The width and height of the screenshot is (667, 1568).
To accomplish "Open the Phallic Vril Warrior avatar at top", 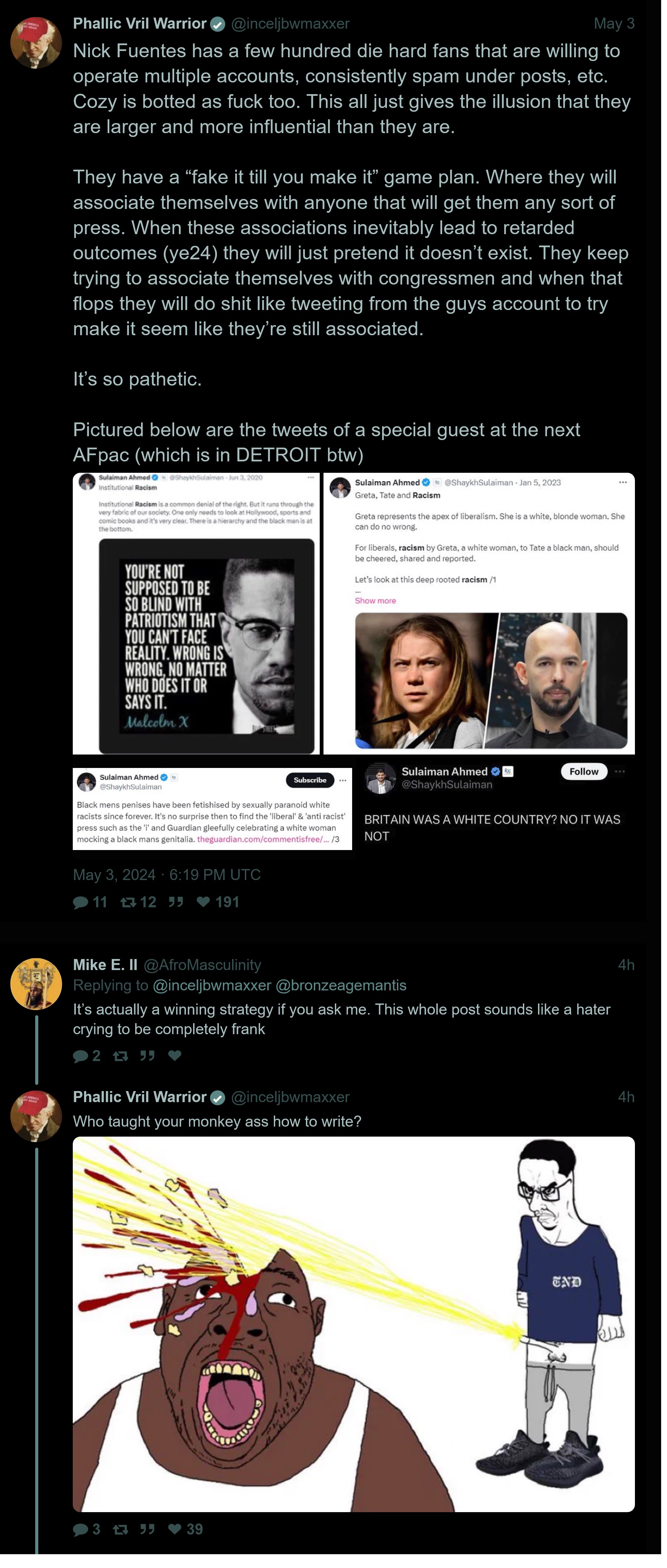I will [x=36, y=43].
